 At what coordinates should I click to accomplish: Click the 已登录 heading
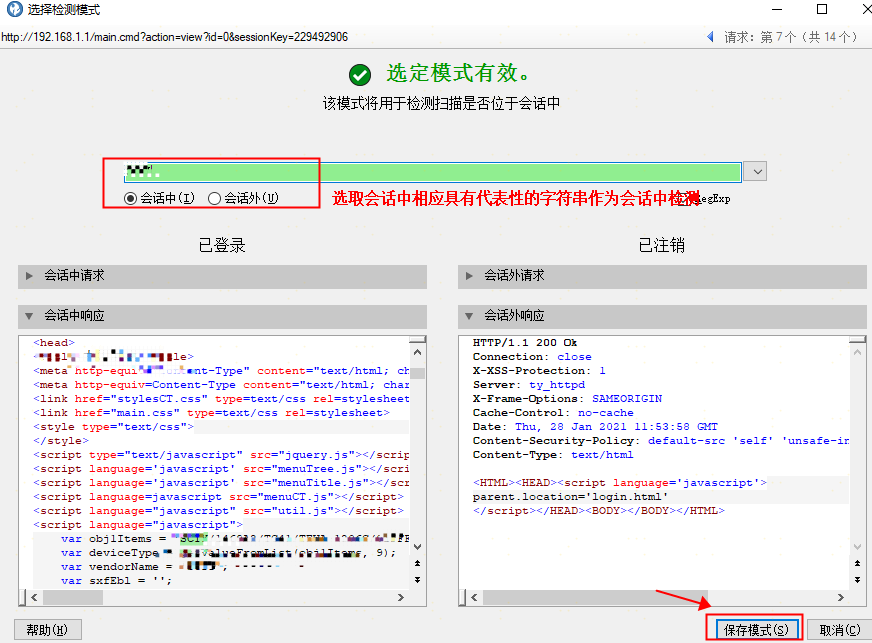(222, 245)
